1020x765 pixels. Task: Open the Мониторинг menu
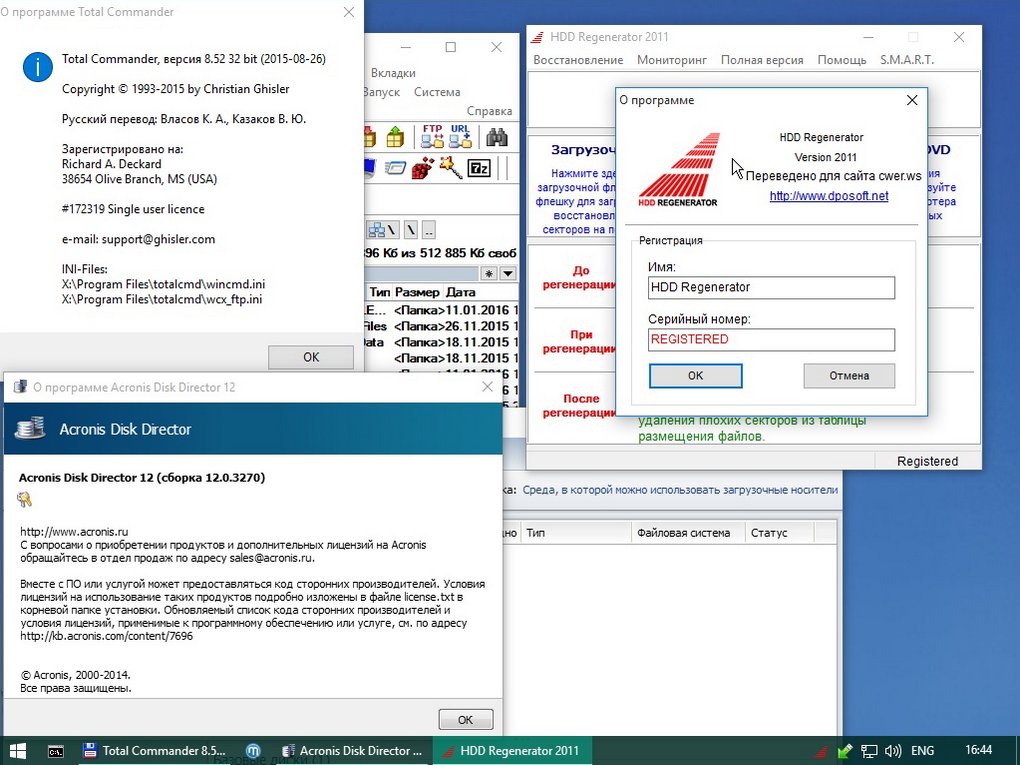click(672, 60)
